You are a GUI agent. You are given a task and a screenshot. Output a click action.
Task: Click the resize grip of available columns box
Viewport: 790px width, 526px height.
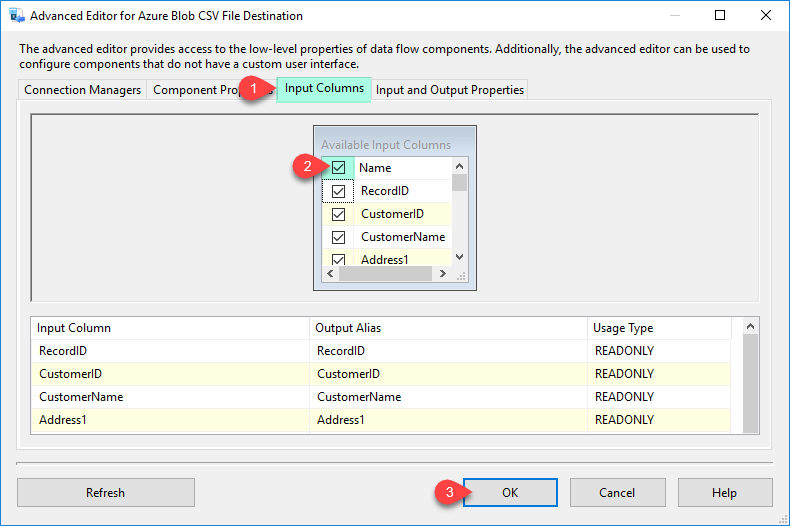point(461,276)
